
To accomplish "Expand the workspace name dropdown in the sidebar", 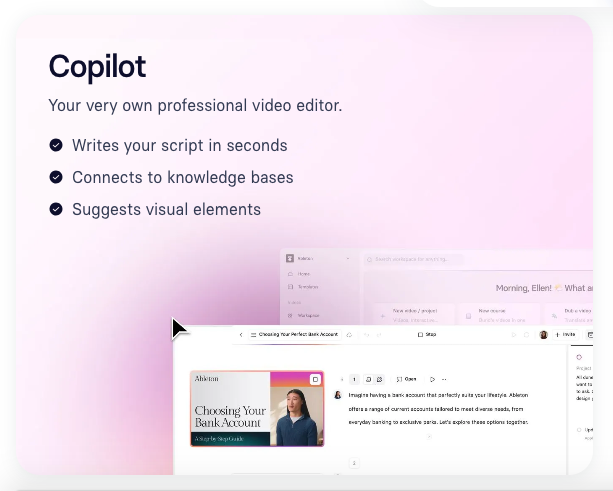I will pyautogui.click(x=348, y=257).
